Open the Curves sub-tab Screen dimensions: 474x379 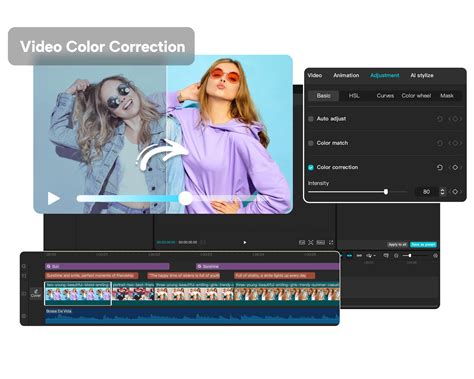click(x=385, y=96)
